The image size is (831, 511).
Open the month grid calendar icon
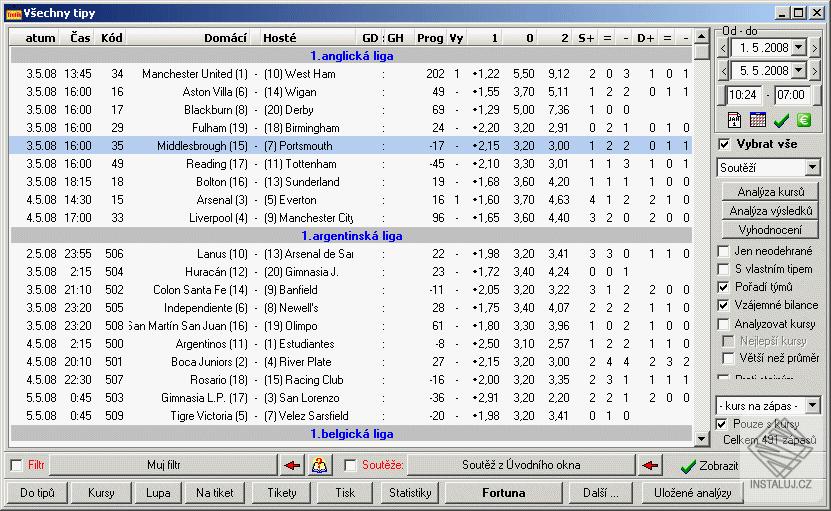coord(758,120)
